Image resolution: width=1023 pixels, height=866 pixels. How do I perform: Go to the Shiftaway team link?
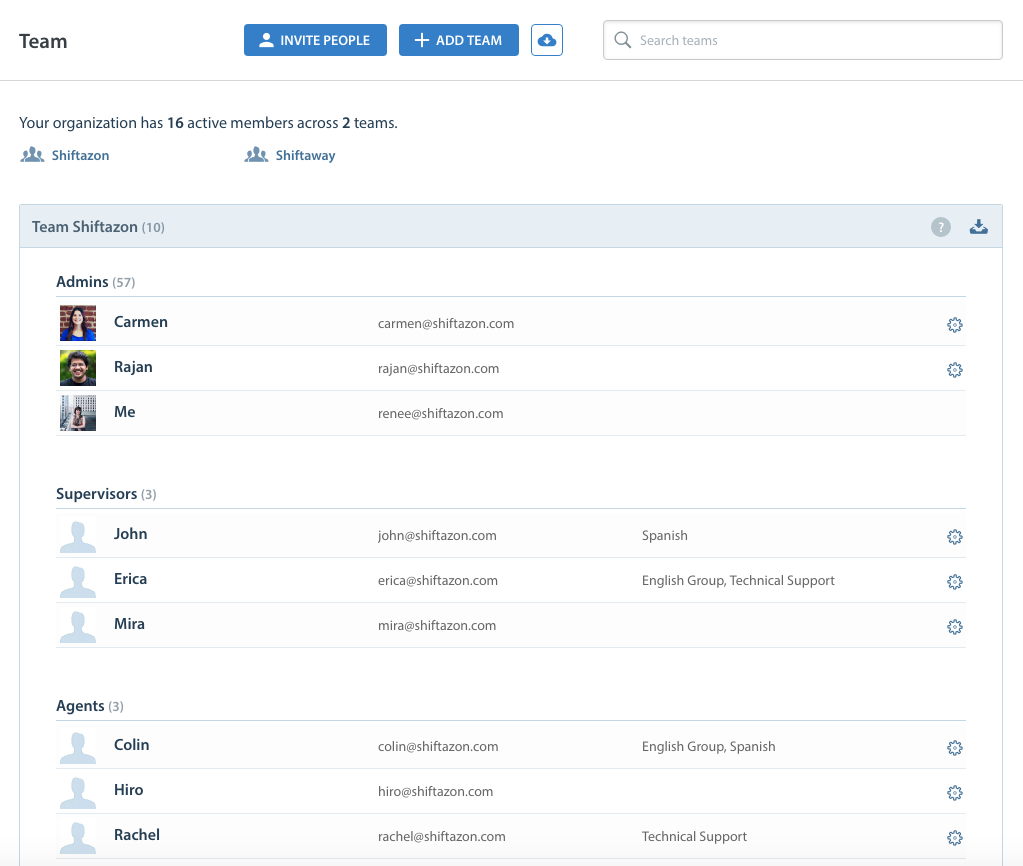click(x=305, y=156)
